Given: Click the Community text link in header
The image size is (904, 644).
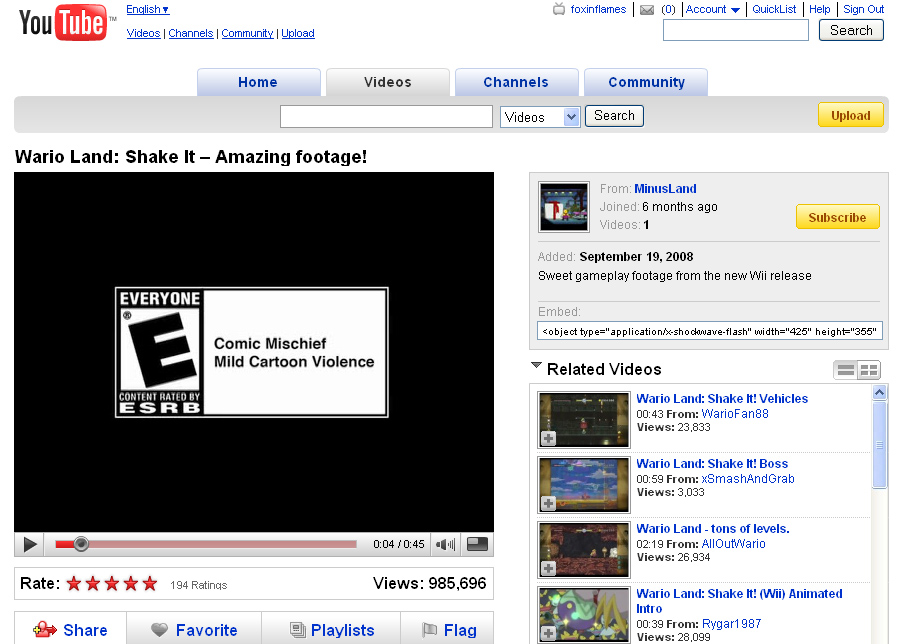Looking at the screenshot, I should point(247,33).
